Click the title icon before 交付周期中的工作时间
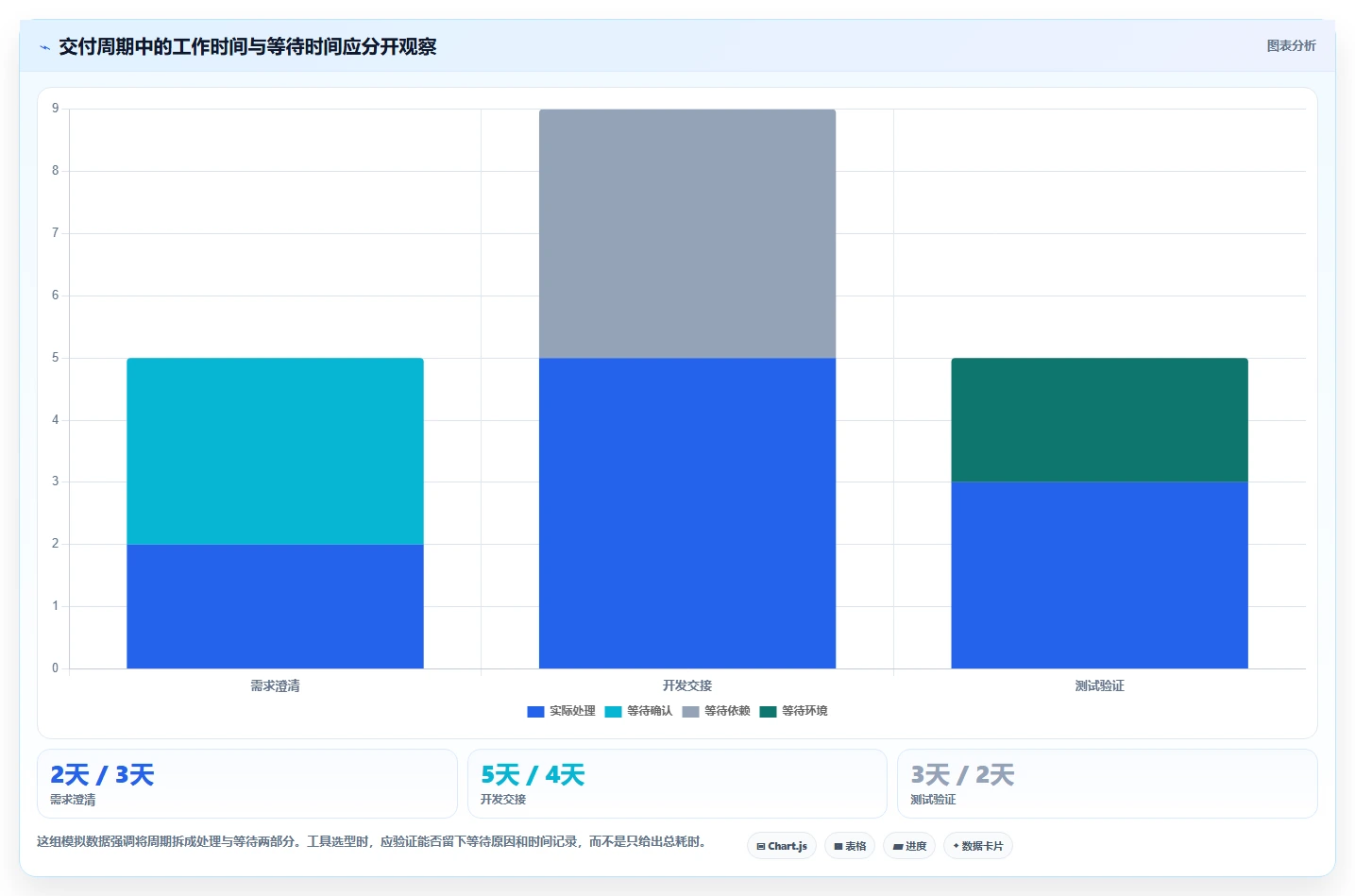1355x896 pixels. 44,47
